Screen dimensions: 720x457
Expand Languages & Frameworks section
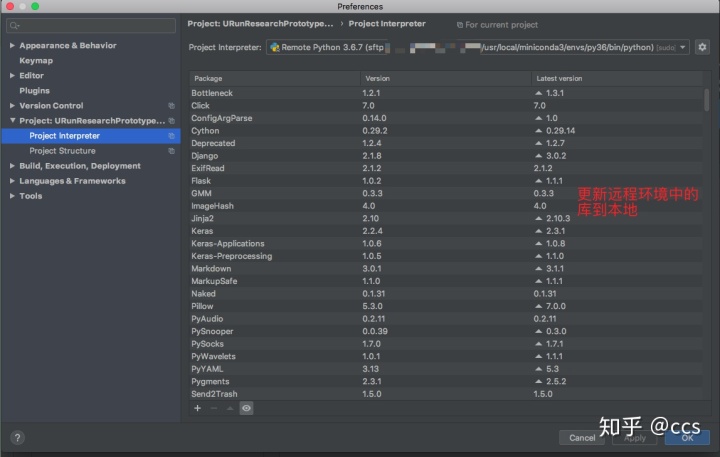pos(12,181)
